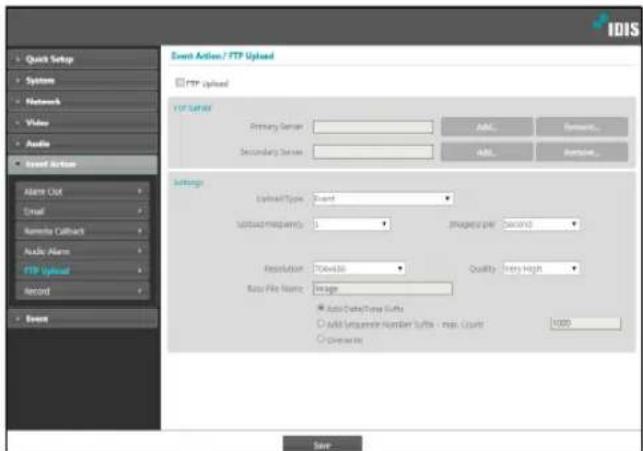
Task: Open the Resolution dropdown
Action: click(x=359, y=269)
